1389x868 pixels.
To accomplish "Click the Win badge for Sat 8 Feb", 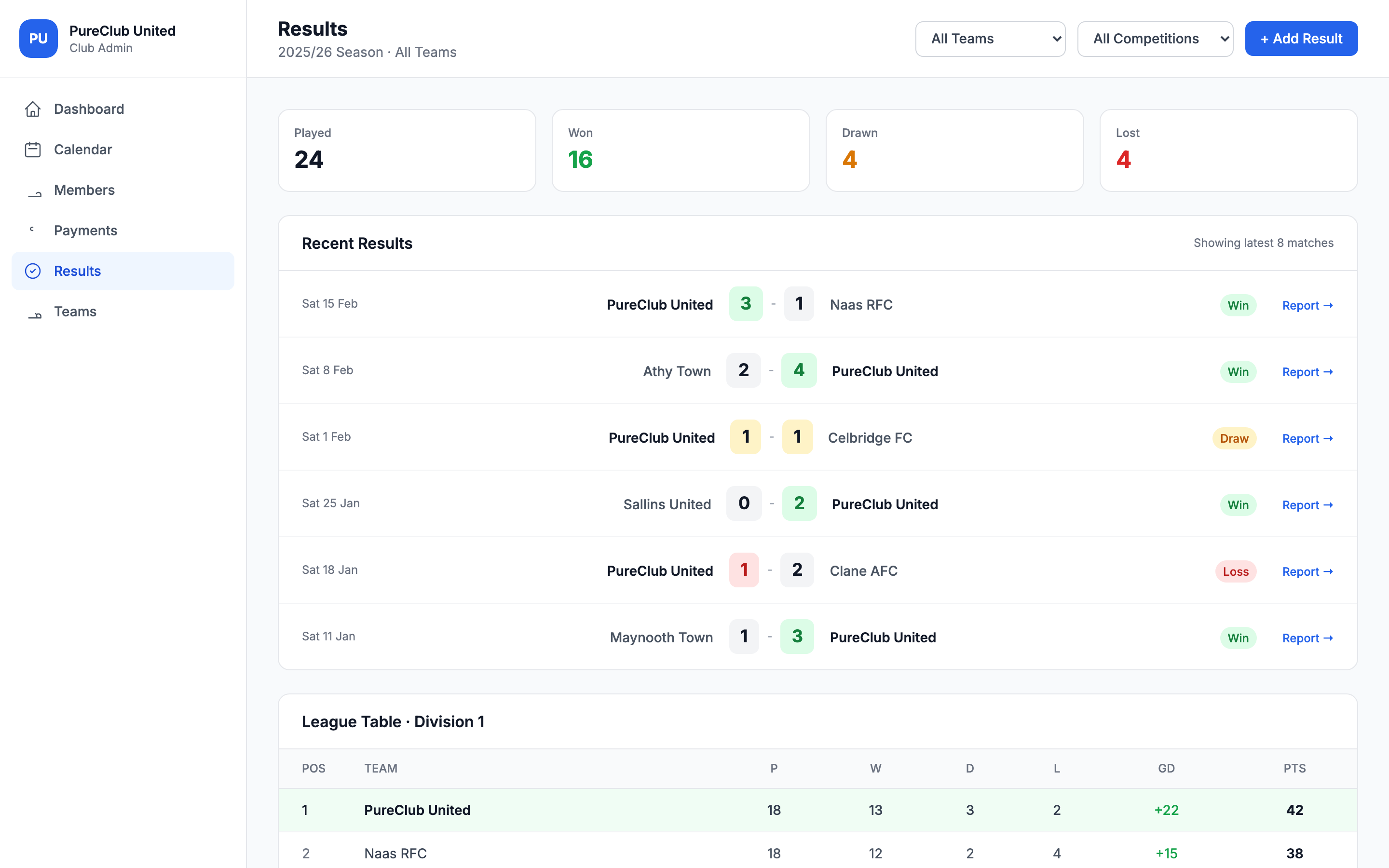I will [1238, 372].
